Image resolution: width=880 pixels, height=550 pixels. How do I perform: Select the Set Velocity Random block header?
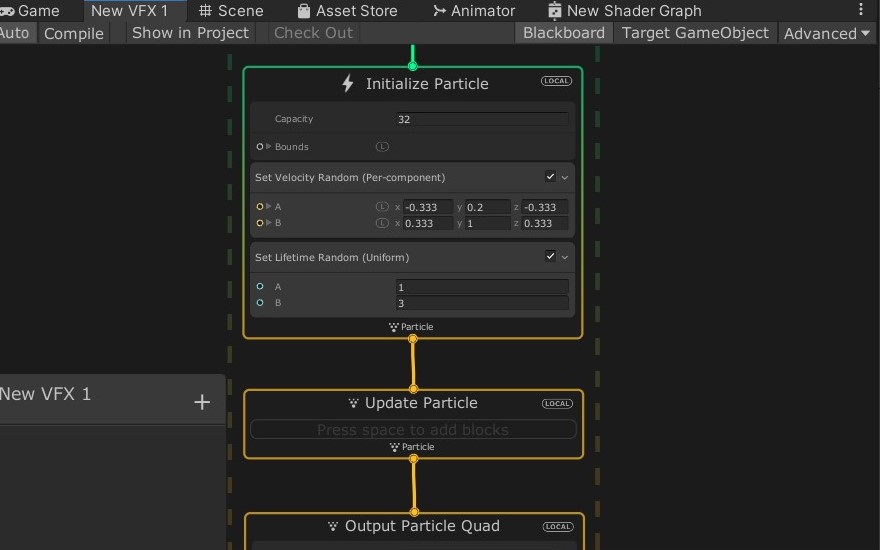(x=412, y=177)
